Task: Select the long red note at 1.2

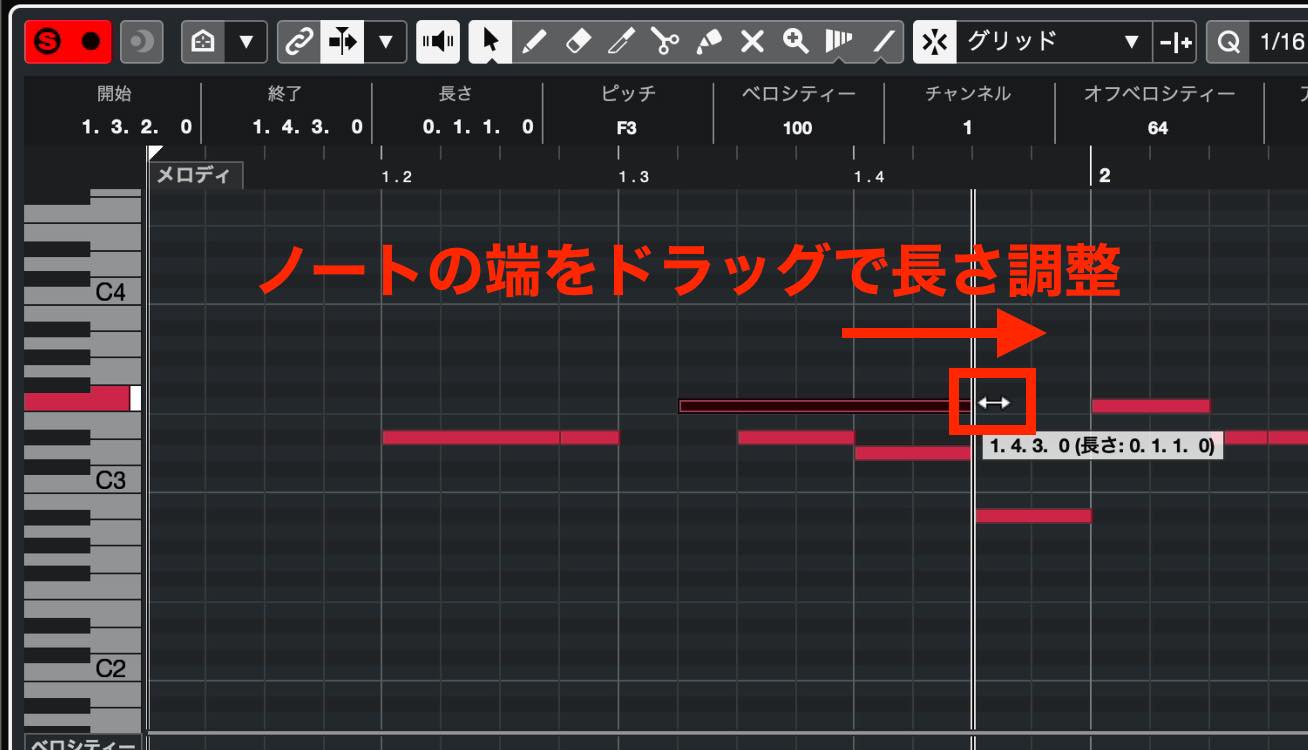Action: coord(471,437)
